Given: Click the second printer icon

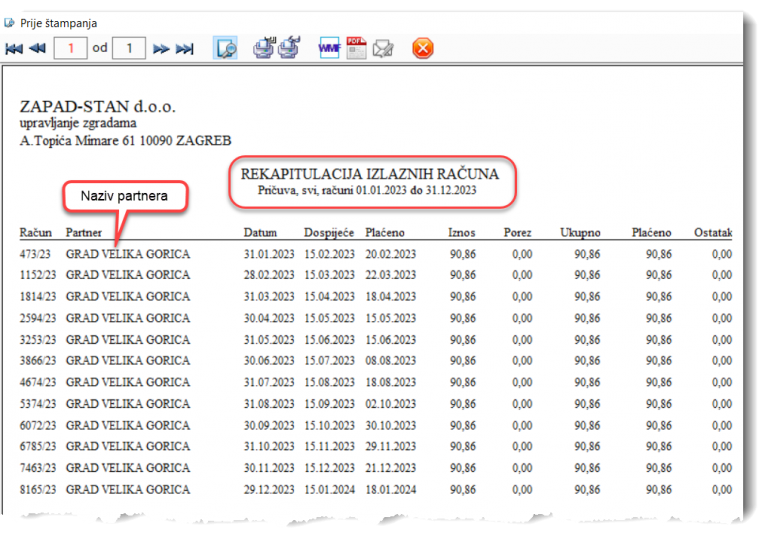Looking at the screenshot, I should (289, 48).
